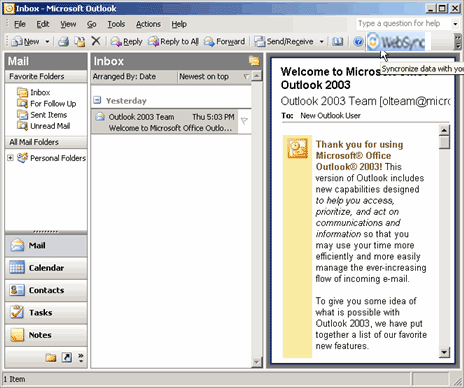Forward the selected message

tap(224, 42)
